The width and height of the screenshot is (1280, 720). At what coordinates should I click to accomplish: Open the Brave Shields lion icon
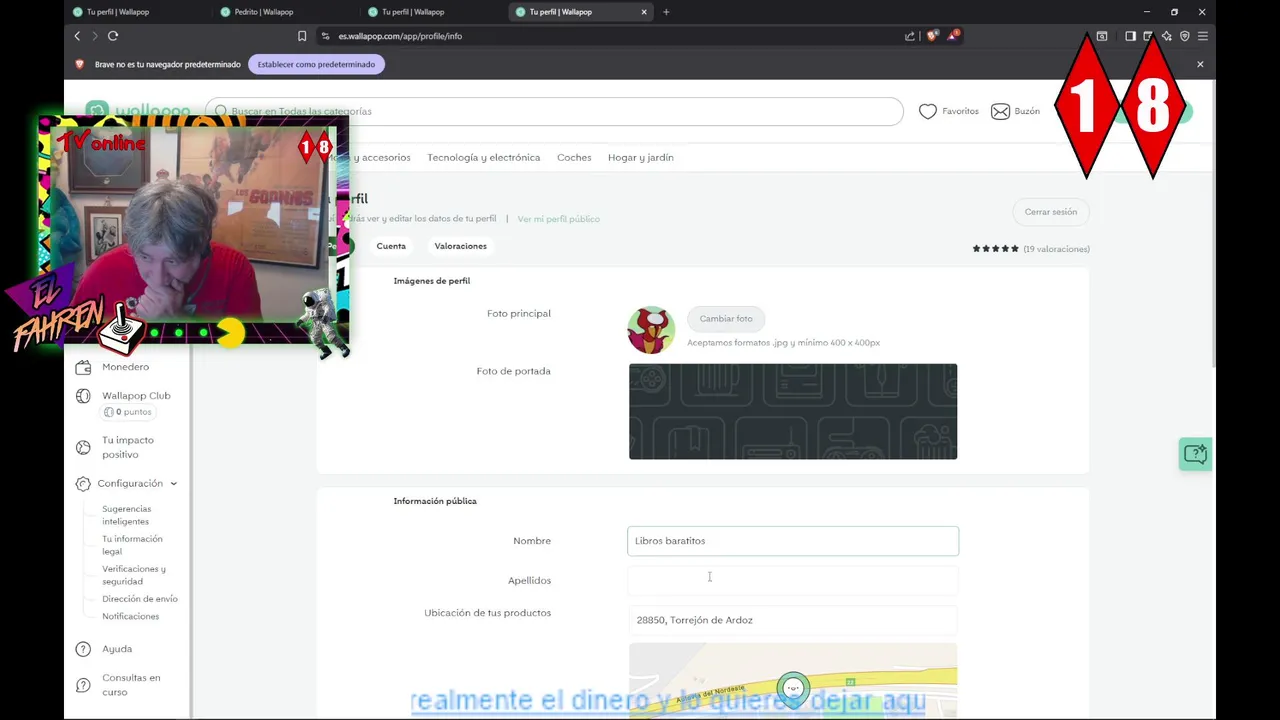(932, 36)
